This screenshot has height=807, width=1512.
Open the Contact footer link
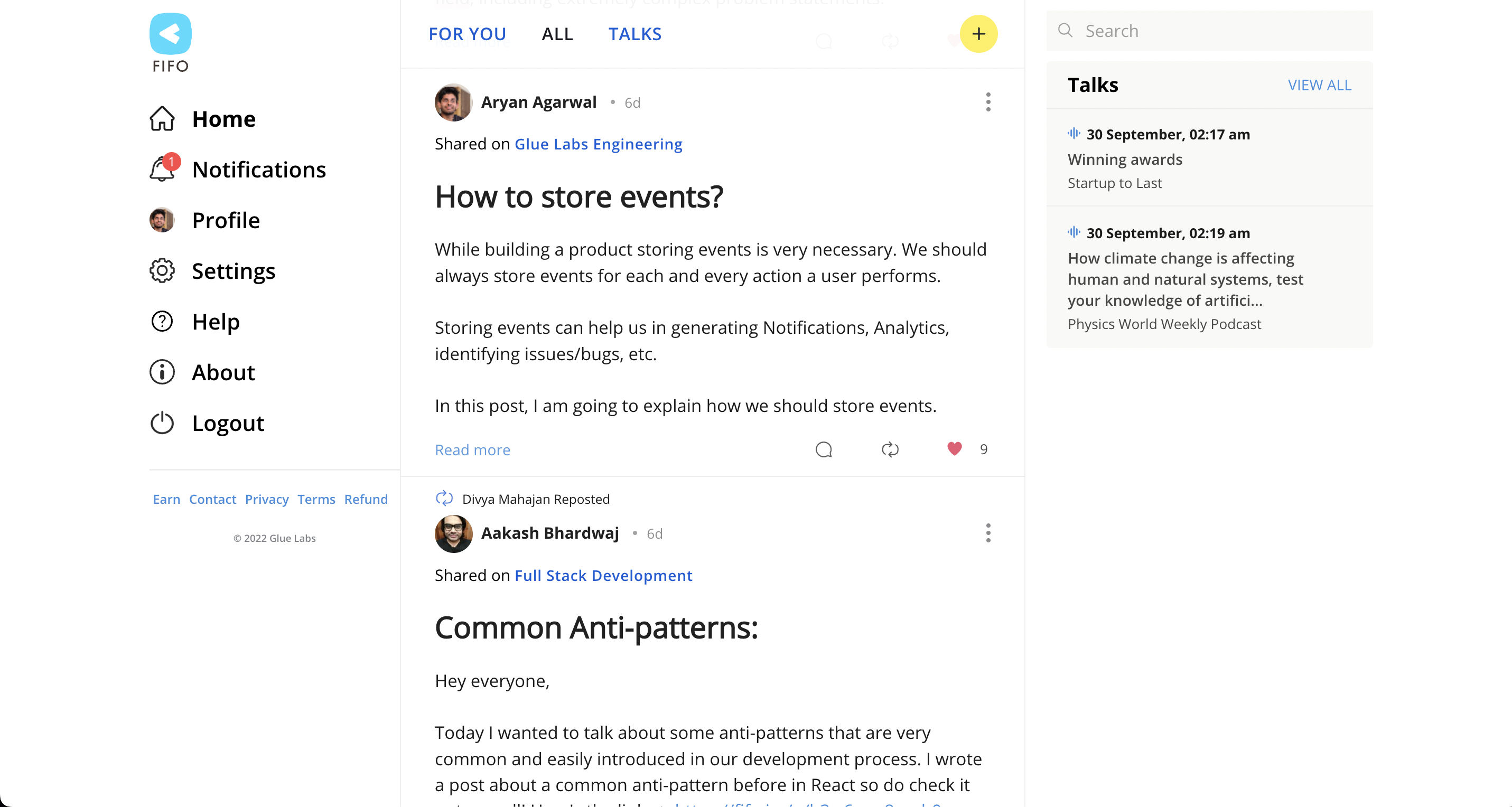pyautogui.click(x=212, y=499)
